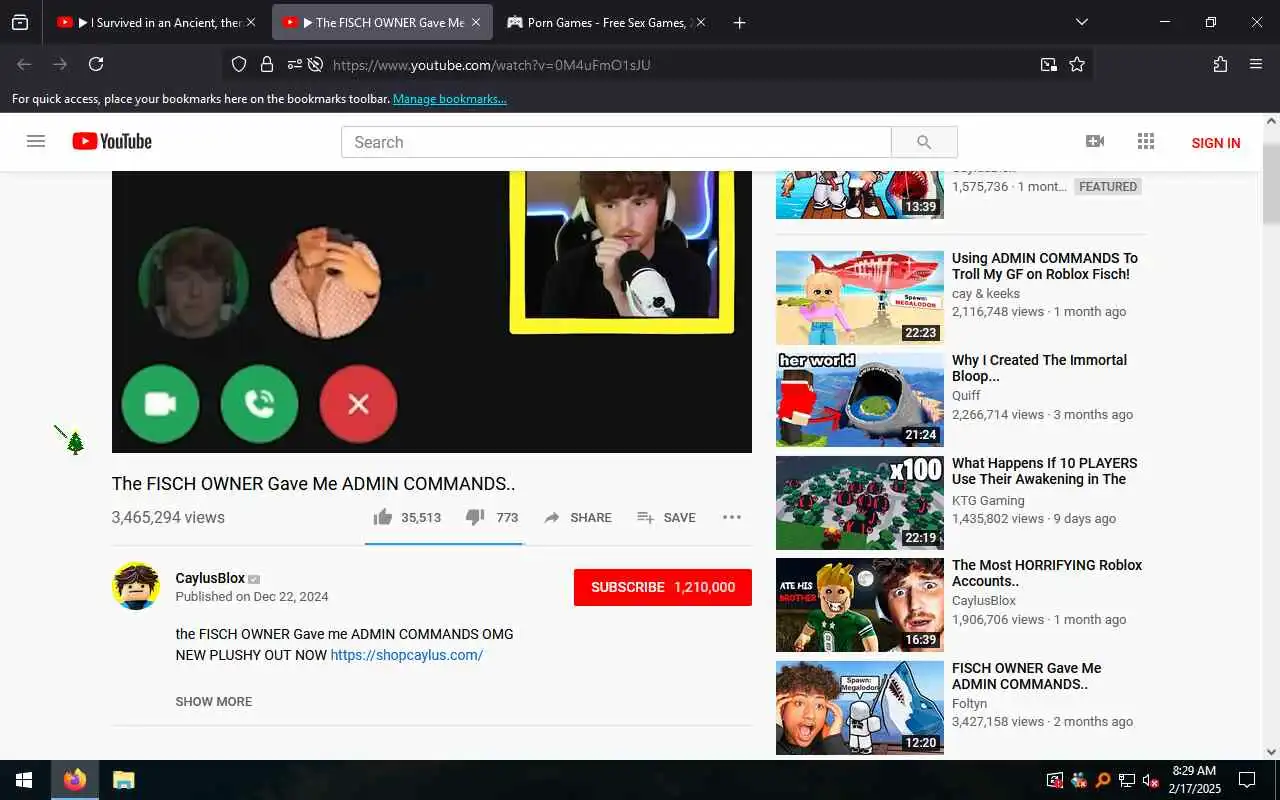The width and height of the screenshot is (1280, 800).
Task: Click the 'Quiff' channel name
Action: pos(966,395)
